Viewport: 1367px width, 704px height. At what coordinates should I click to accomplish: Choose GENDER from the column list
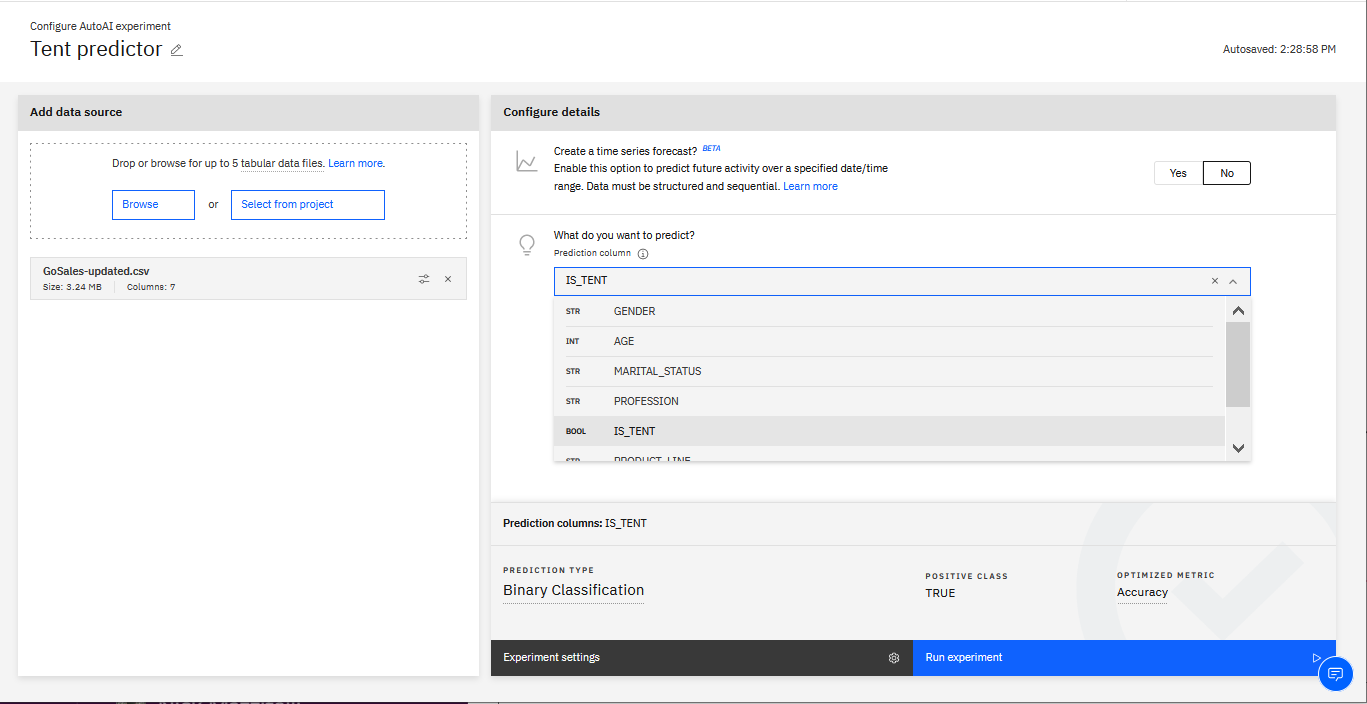634,311
